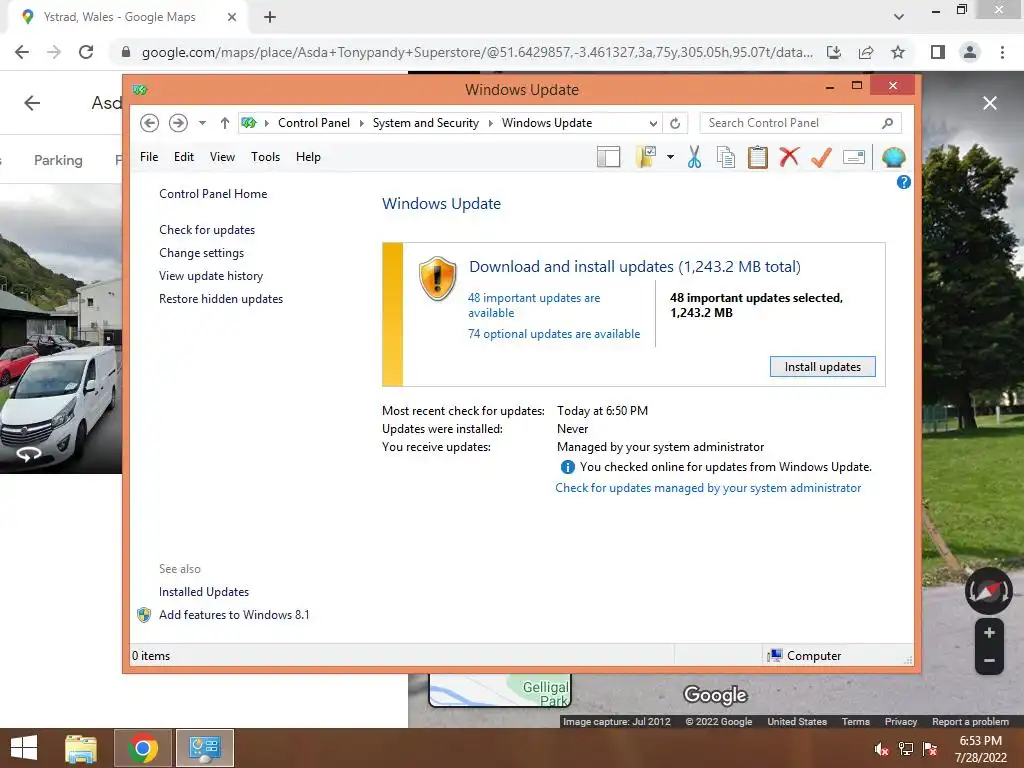Screen dimensions: 1024x768
Task: Click the globe shell toolbar icon
Action: coord(893,157)
